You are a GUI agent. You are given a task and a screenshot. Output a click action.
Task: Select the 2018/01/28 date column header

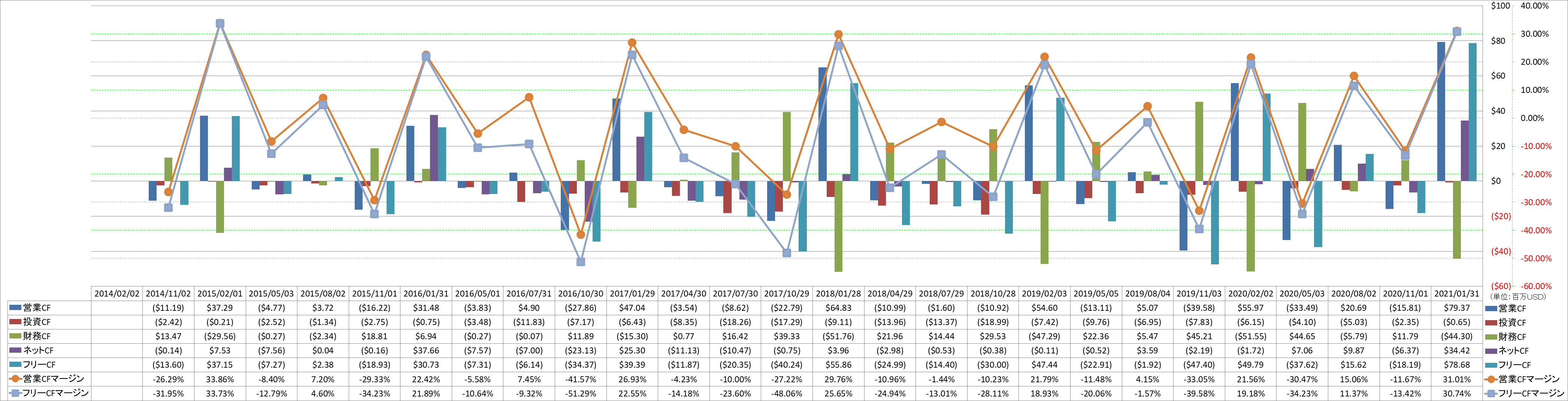[x=838, y=293]
